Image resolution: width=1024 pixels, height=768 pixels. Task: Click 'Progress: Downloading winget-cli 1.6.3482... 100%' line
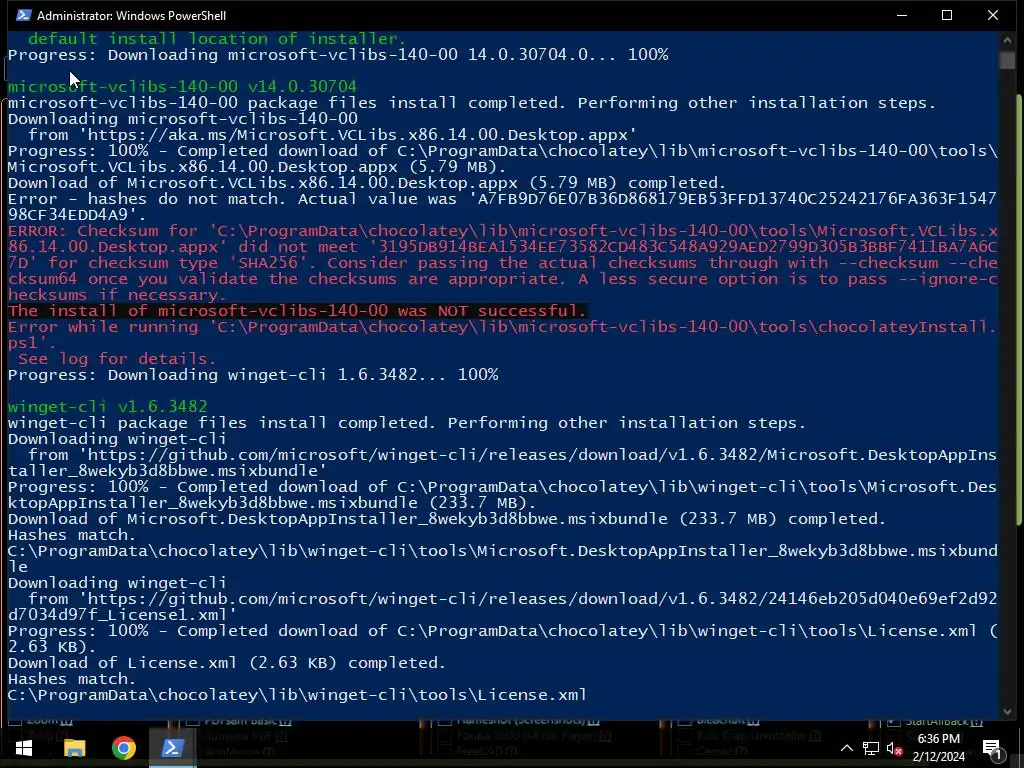(253, 375)
